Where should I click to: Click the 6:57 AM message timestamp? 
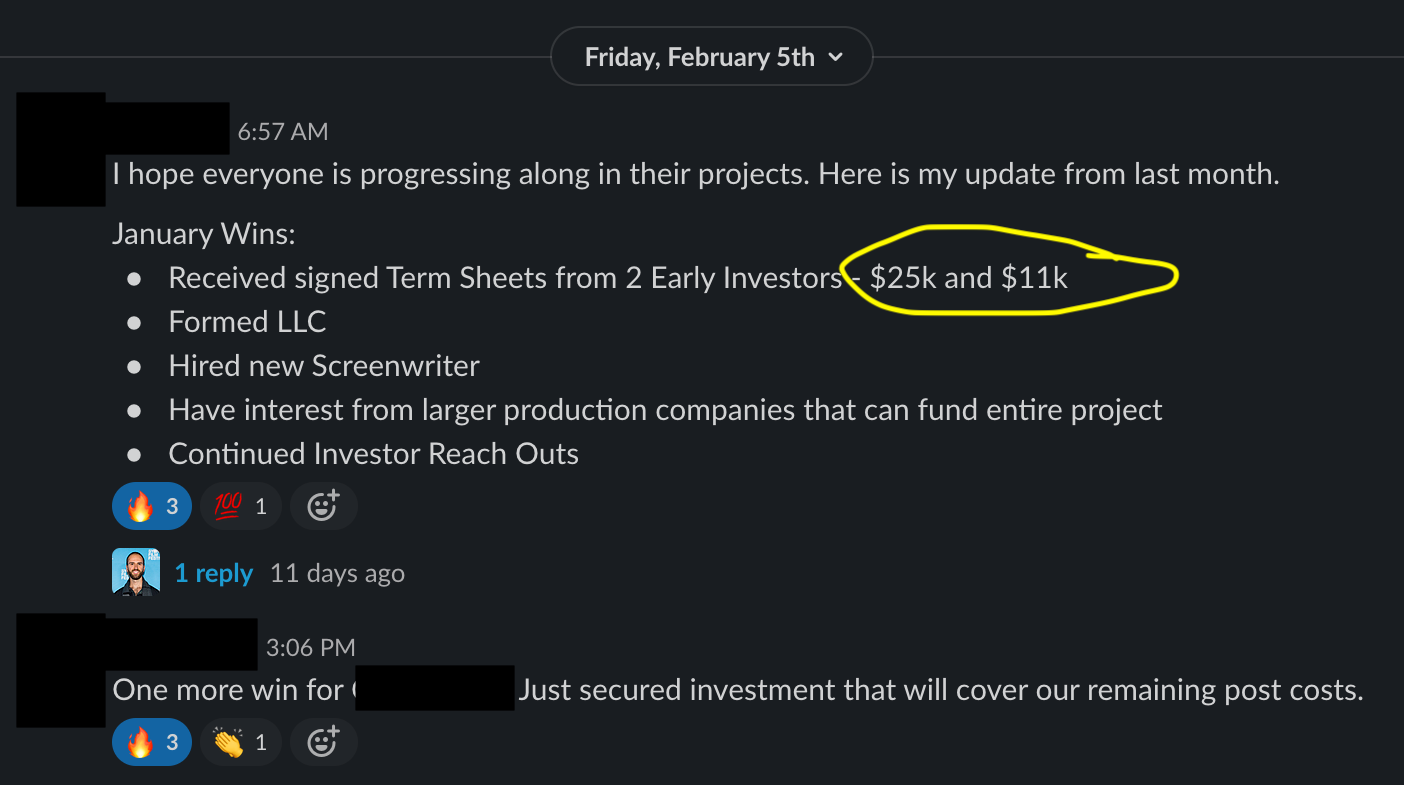click(283, 131)
